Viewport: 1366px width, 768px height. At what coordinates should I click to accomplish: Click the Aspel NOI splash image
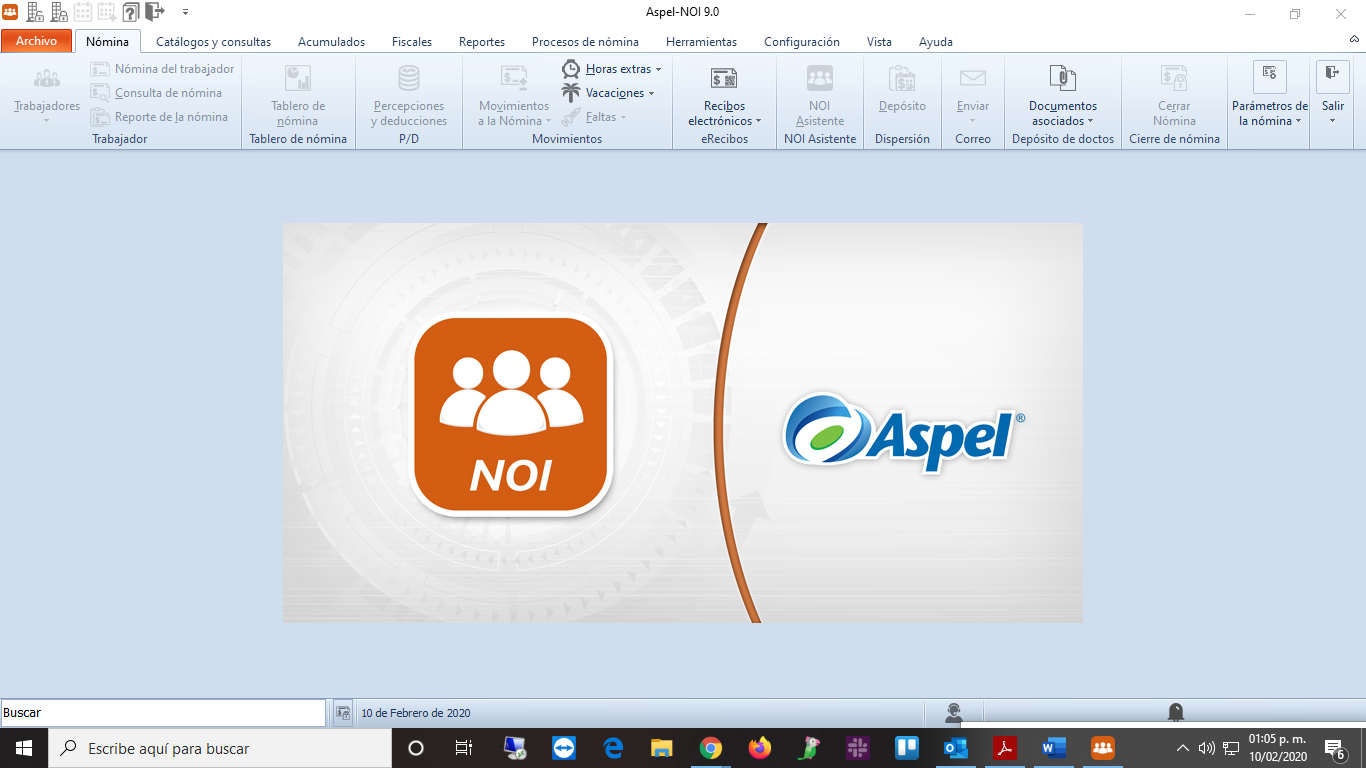683,423
